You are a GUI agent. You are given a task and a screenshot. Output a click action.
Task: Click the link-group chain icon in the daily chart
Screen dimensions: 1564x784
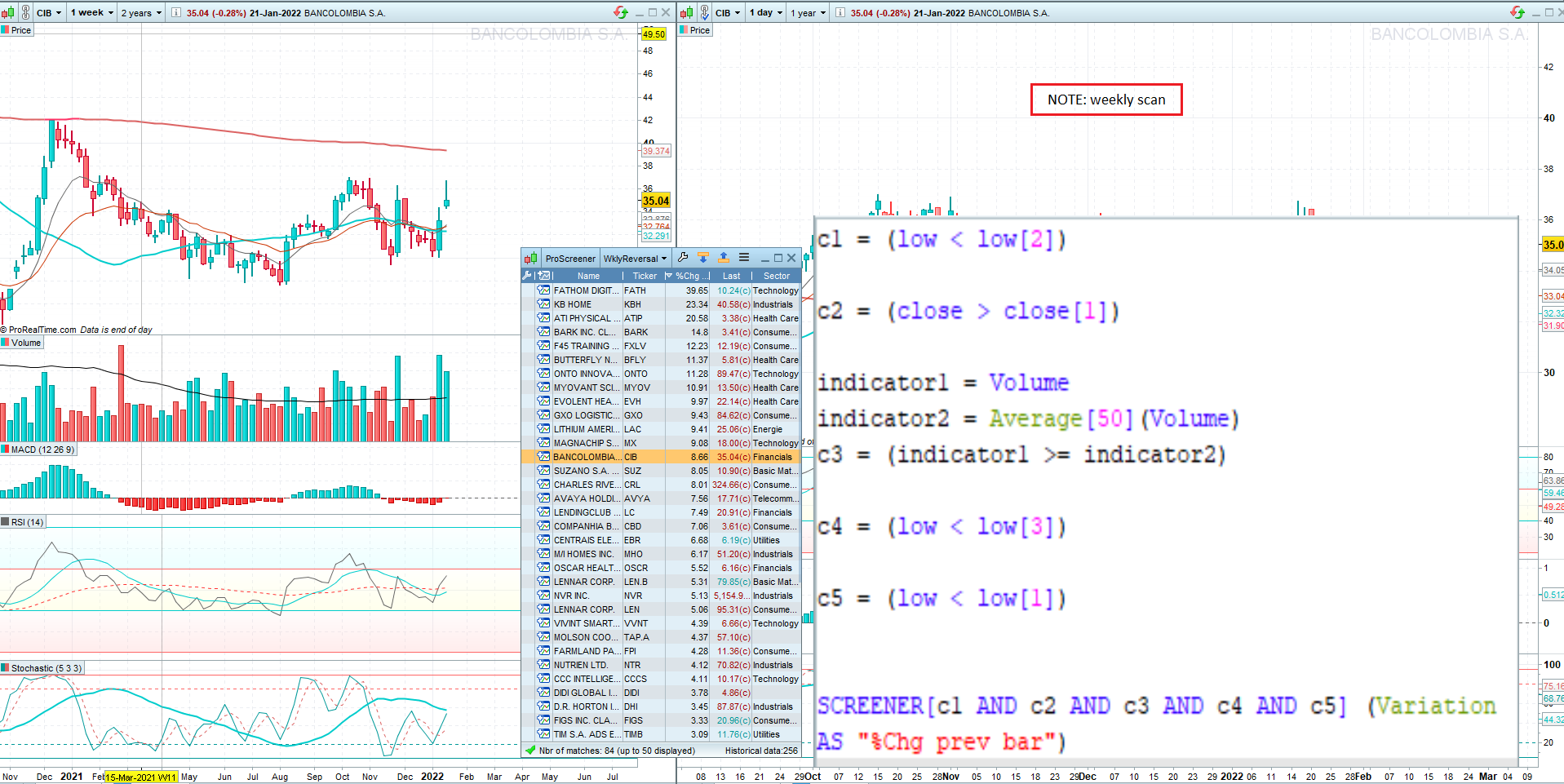[x=704, y=12]
